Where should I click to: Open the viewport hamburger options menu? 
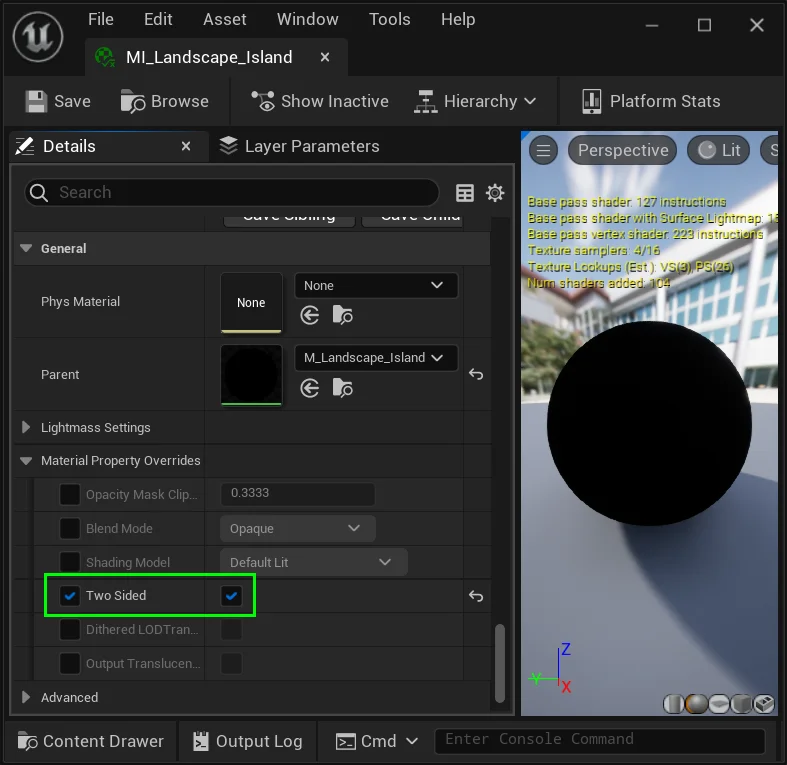point(543,150)
